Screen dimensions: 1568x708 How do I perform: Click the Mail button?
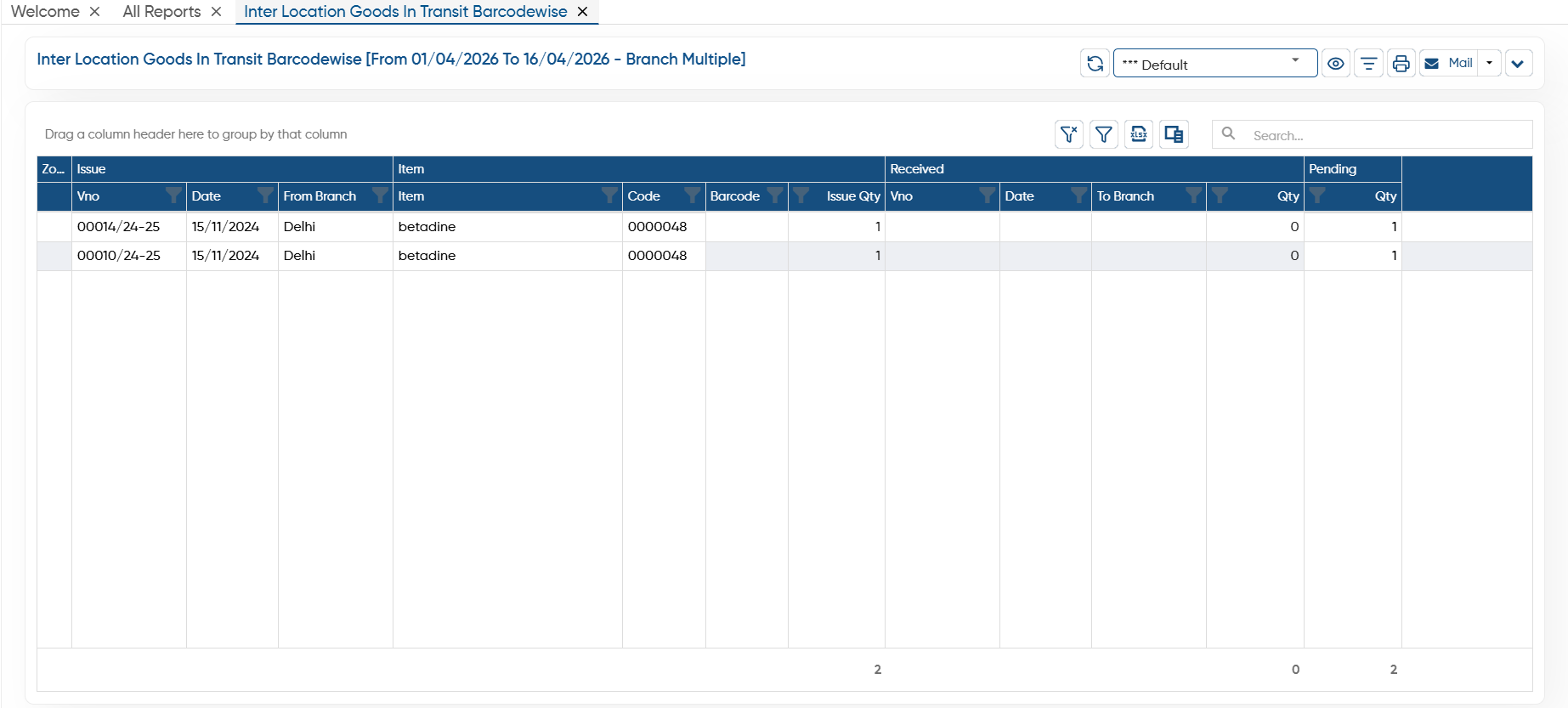click(1448, 64)
